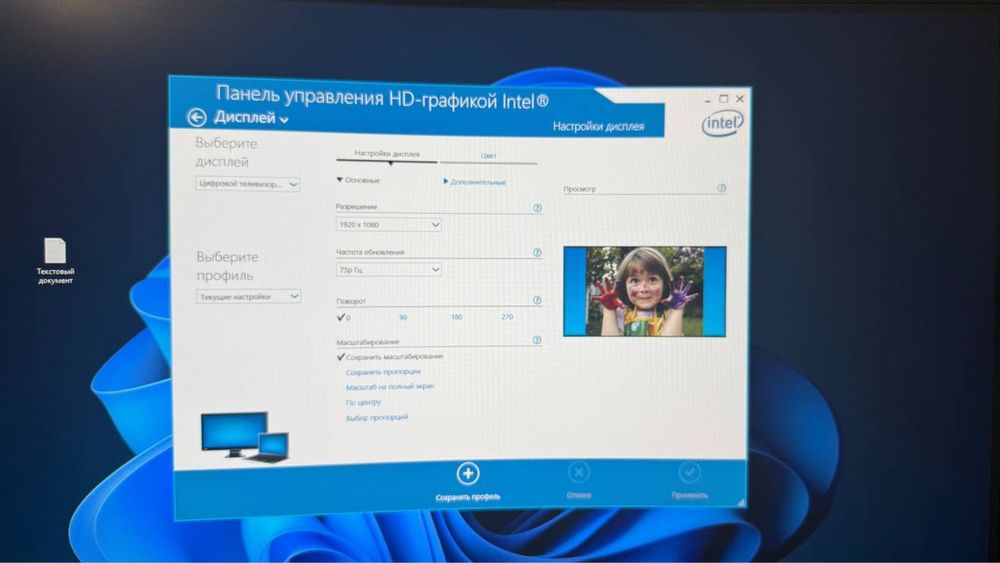Open help for Частота обновления setting
This screenshot has width=1000, height=563.
click(537, 252)
